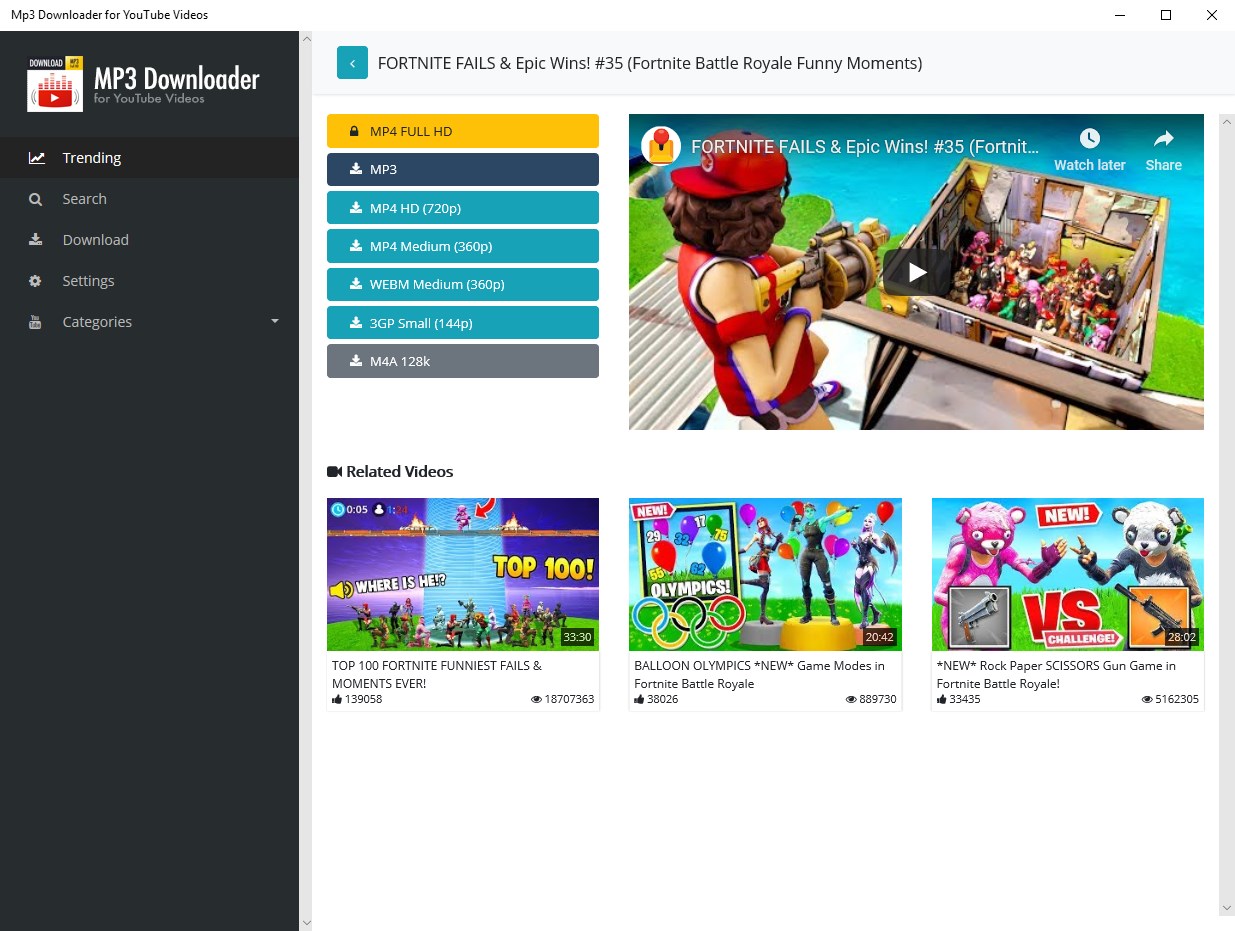Click the 28:02 duration badge

[x=1182, y=637]
